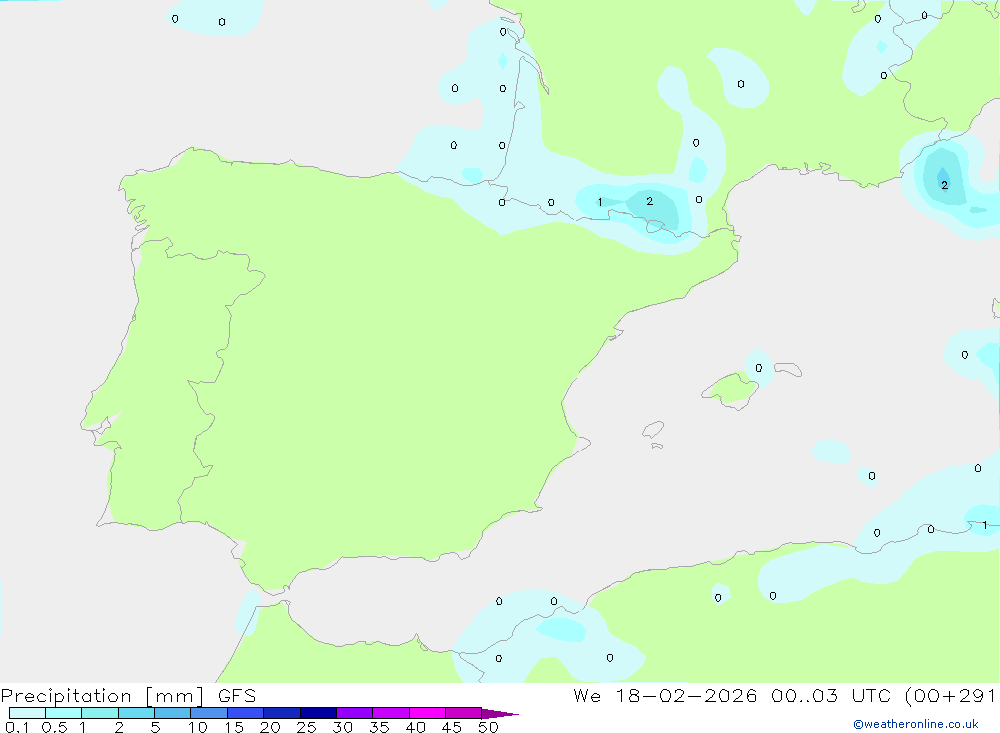Click the '15' legend scale label

coord(234,727)
